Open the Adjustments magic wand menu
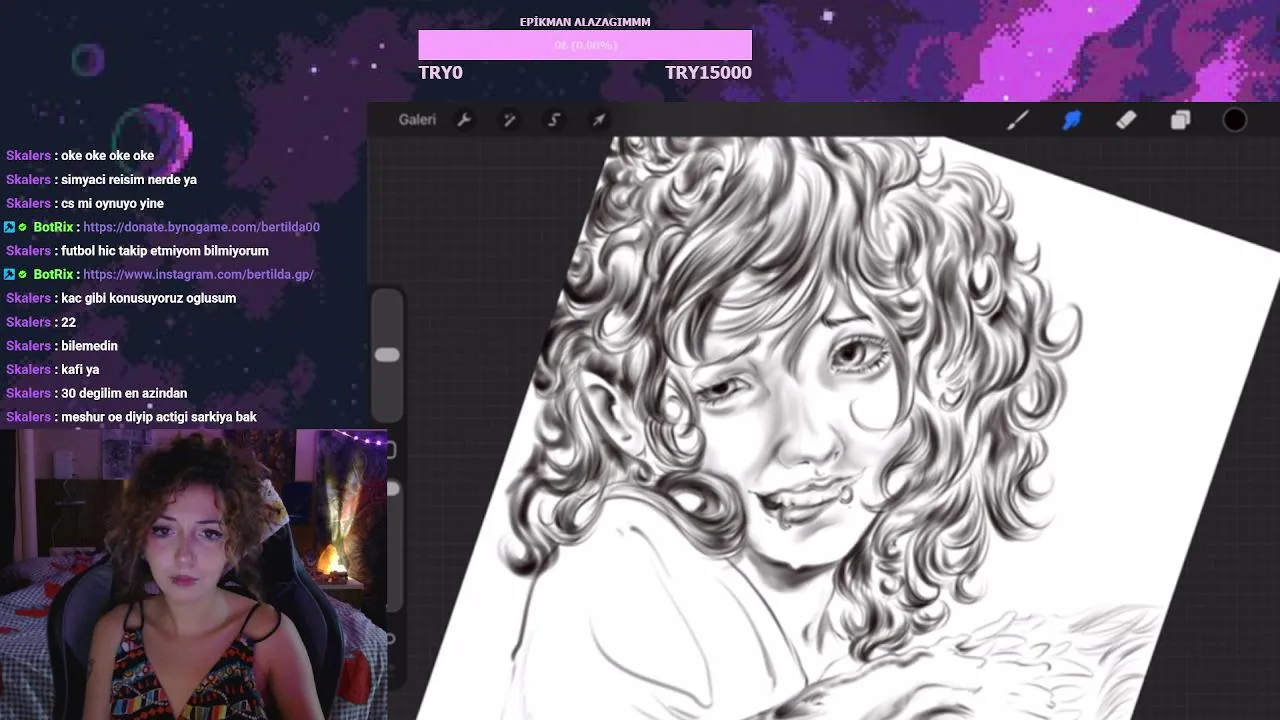The width and height of the screenshot is (1280, 720). 509,120
